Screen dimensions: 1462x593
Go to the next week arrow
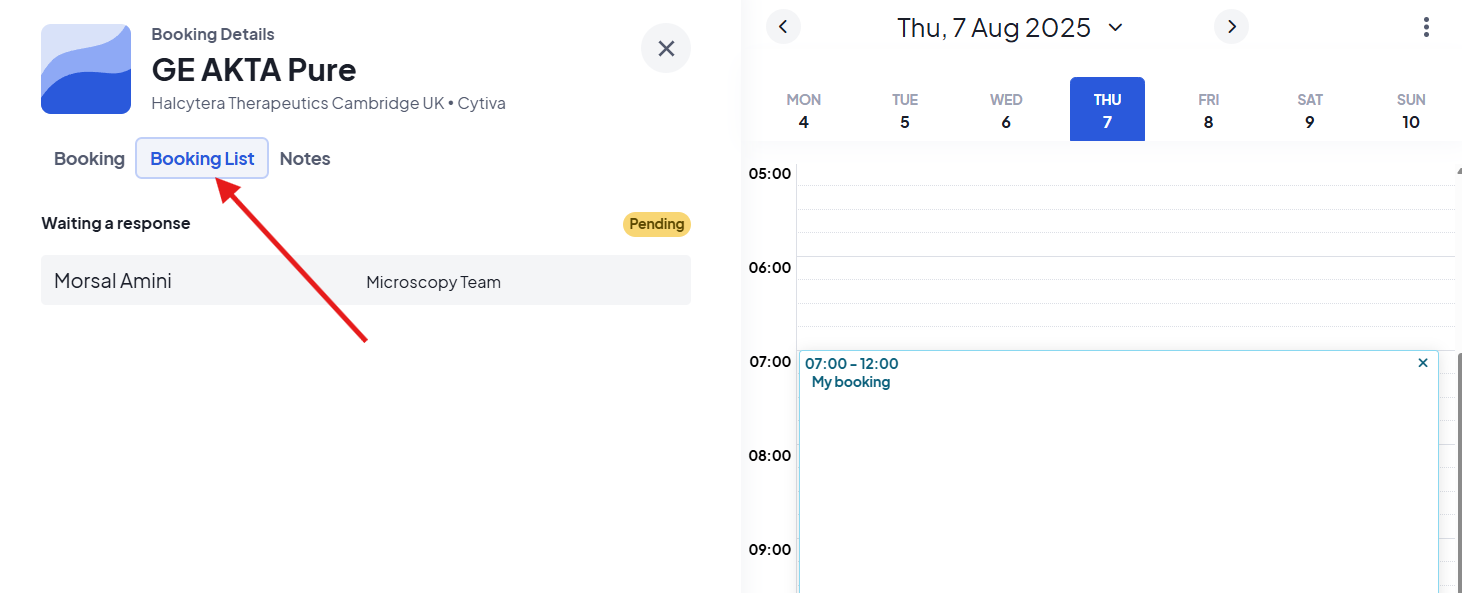coord(1231,27)
